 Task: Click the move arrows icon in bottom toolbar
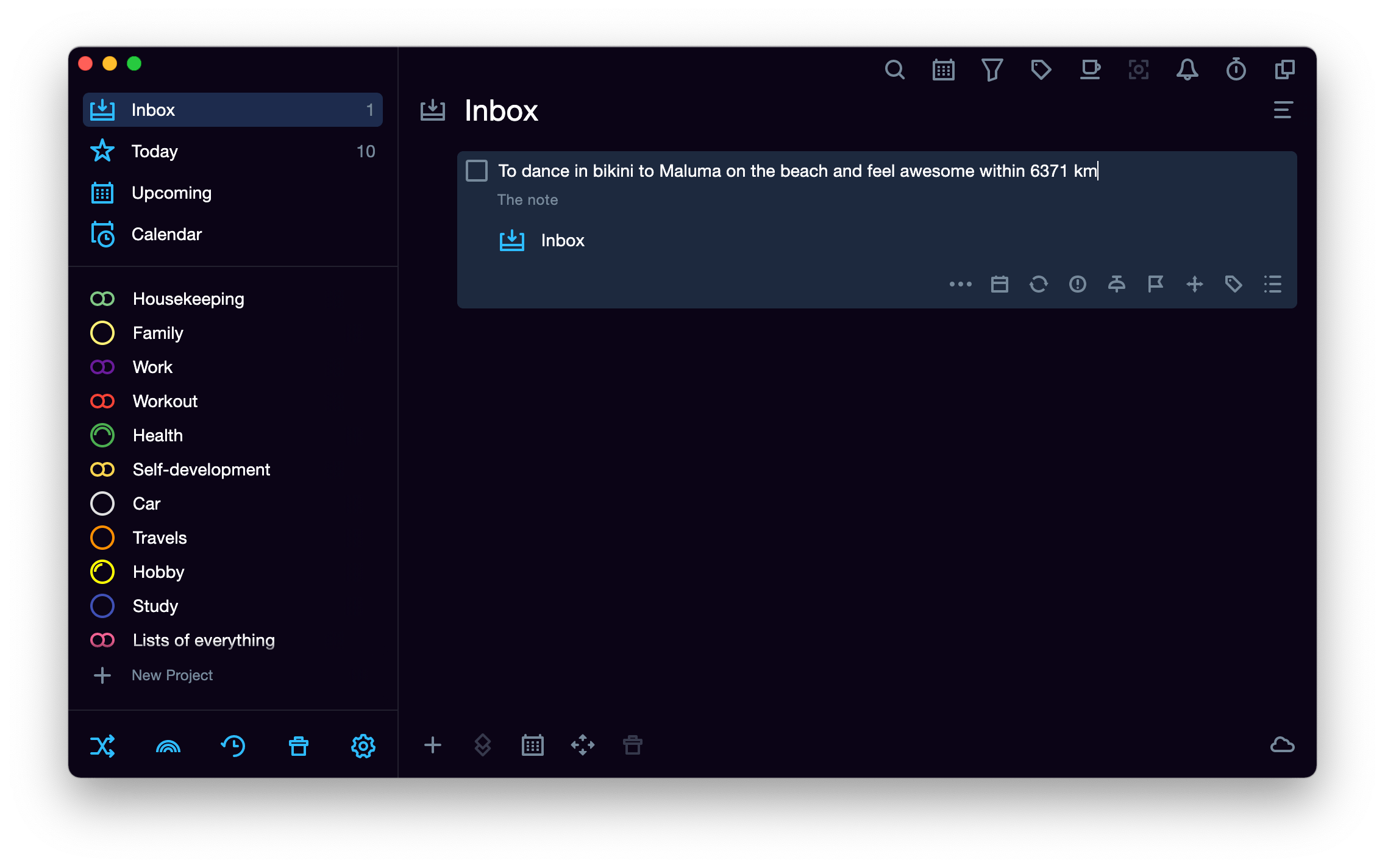point(583,745)
